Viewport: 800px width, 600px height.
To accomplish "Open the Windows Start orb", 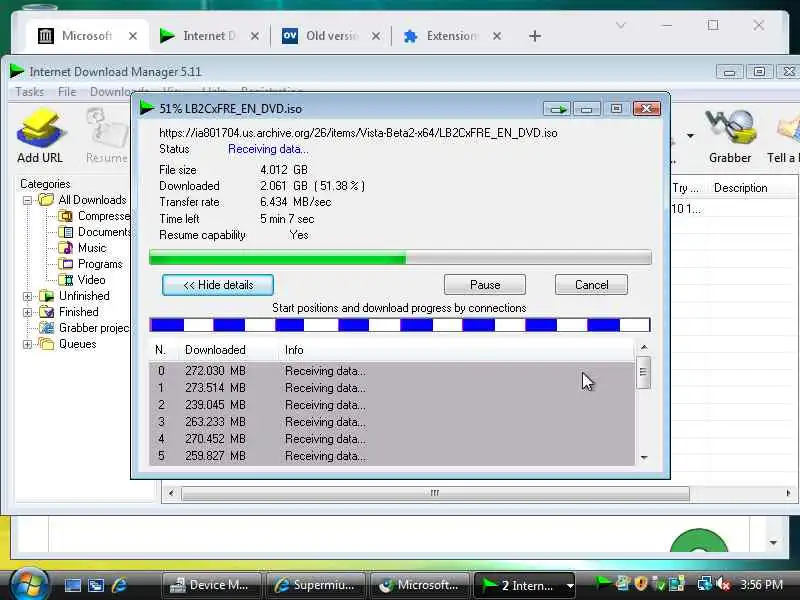I will (x=30, y=585).
